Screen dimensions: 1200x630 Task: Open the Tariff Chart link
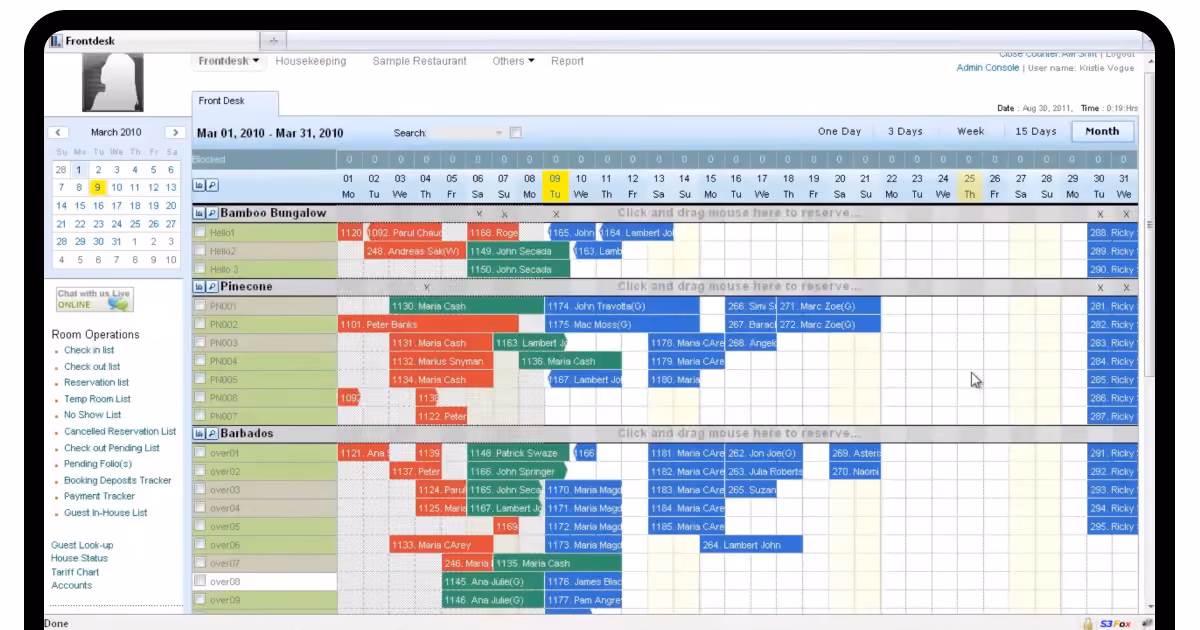click(75, 572)
